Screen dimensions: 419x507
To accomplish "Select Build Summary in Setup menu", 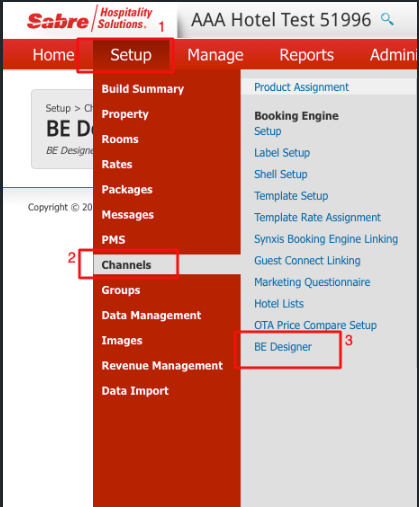I will [x=143, y=89].
